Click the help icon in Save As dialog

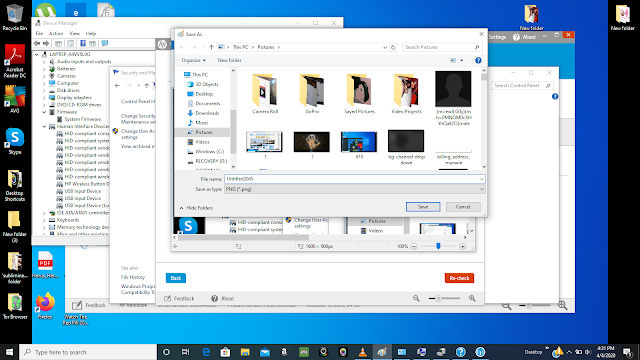478,60
